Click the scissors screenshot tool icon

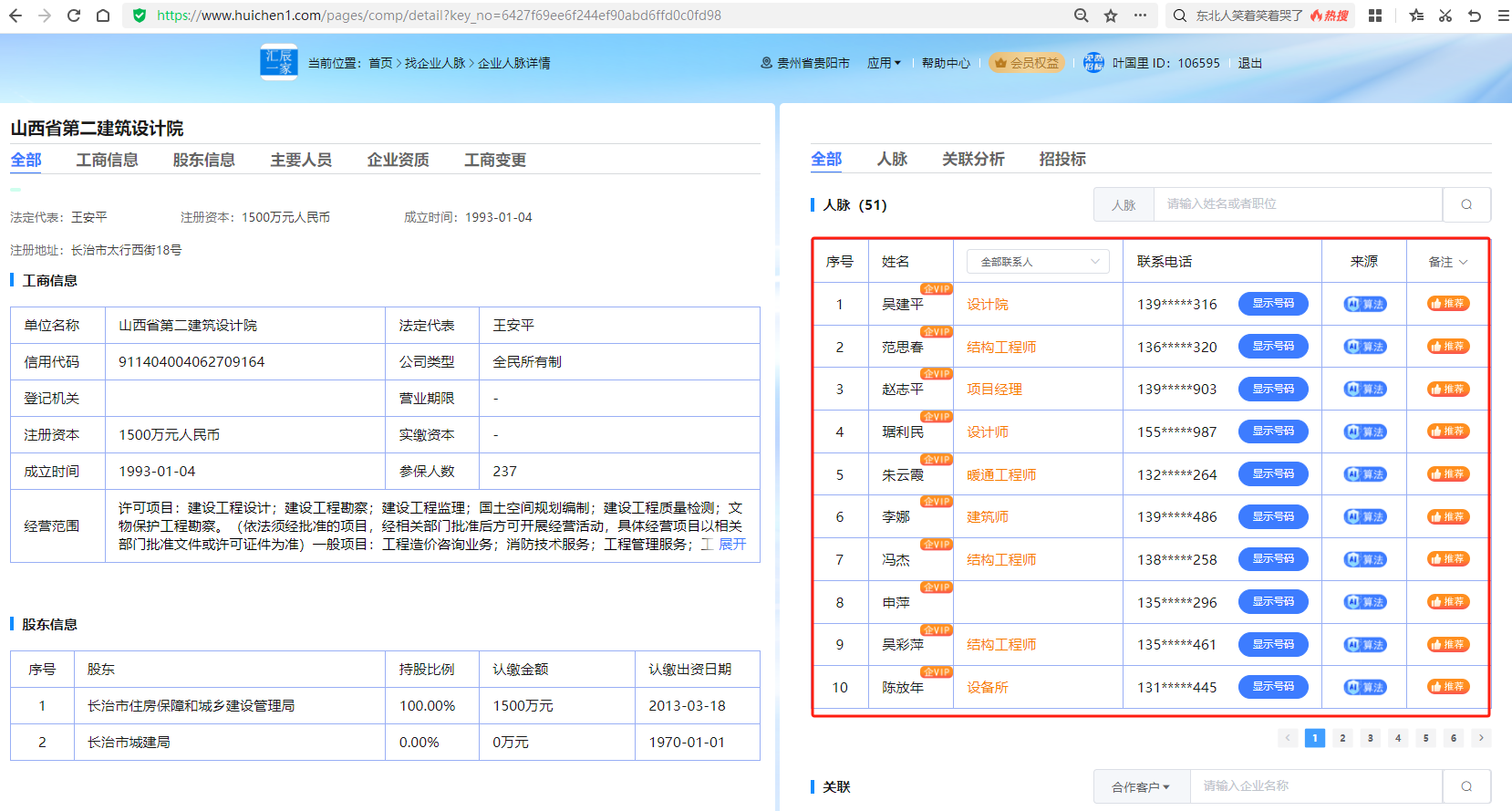click(1445, 16)
